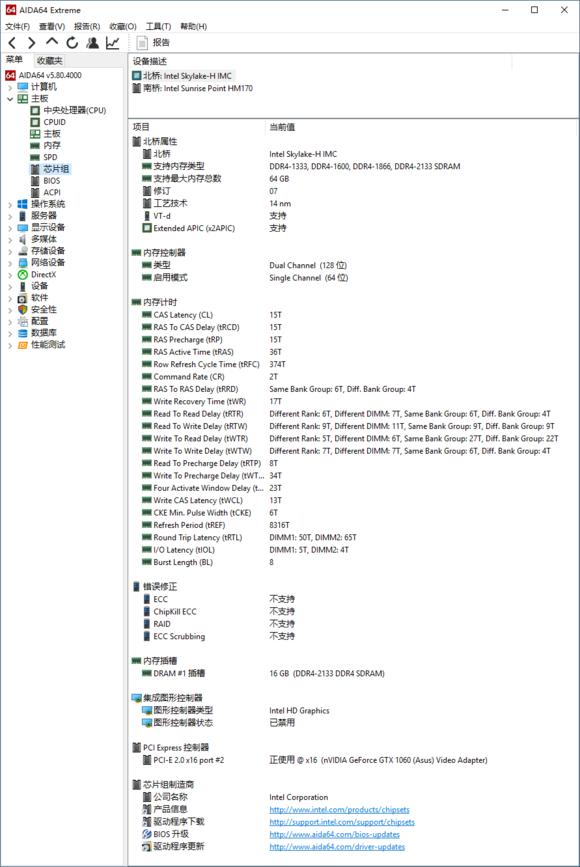This screenshot has width=580, height=867.
Task: Open the 收藏(O) menu
Action: click(x=123, y=26)
